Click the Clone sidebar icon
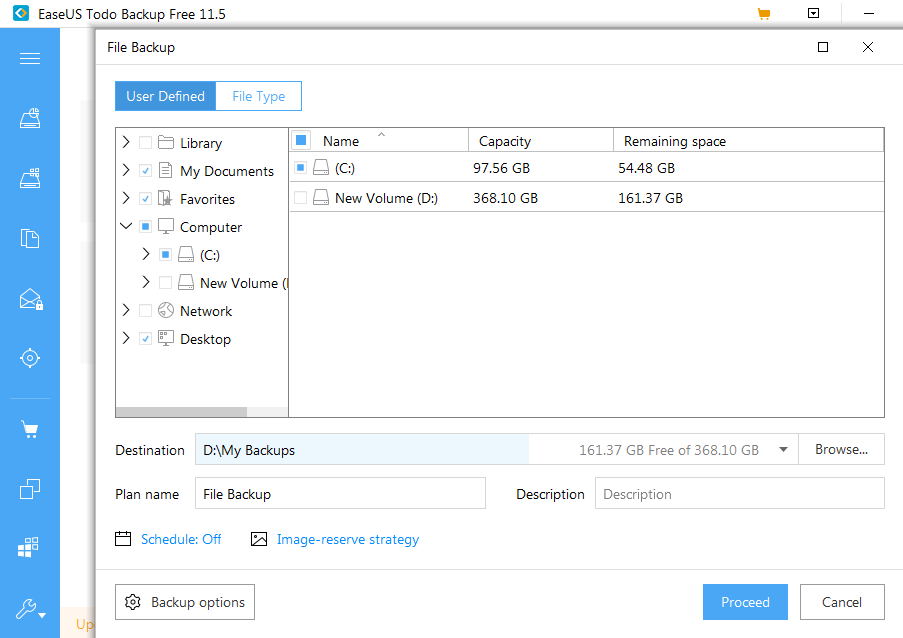The image size is (903, 638). [30, 489]
